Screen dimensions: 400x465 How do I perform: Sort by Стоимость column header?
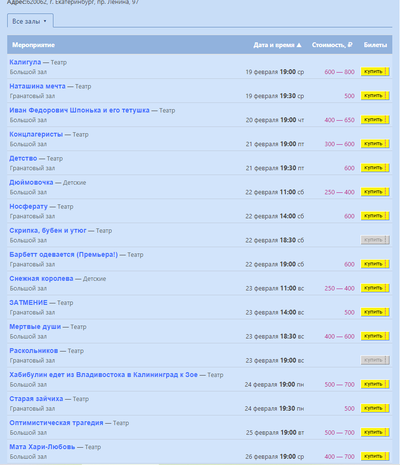pyautogui.click(x=332, y=45)
